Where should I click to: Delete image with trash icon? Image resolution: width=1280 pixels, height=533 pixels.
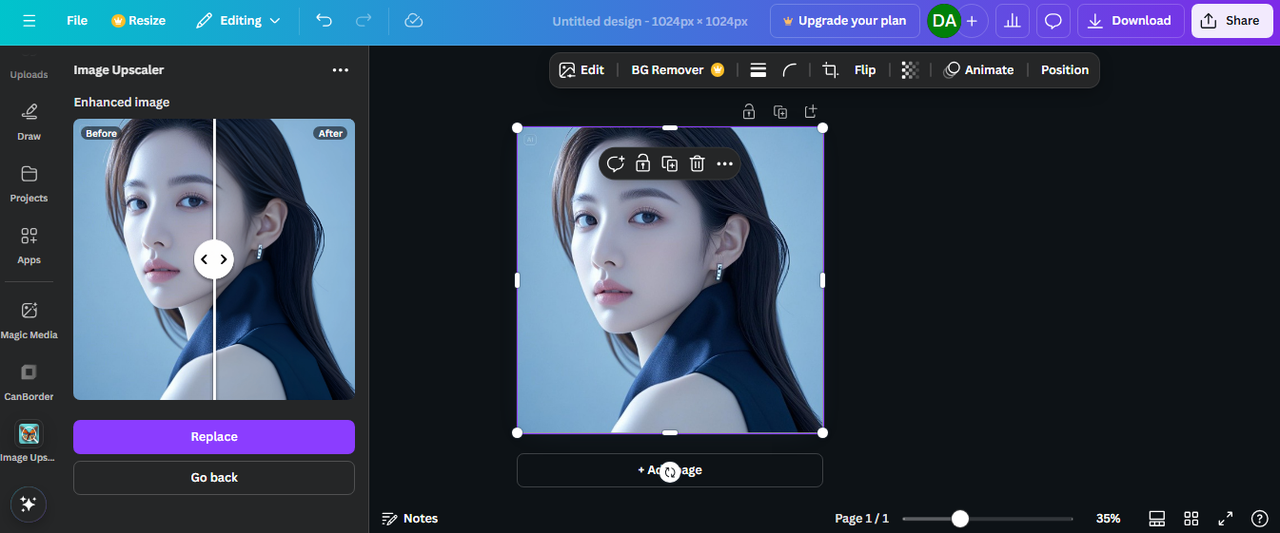(x=697, y=164)
